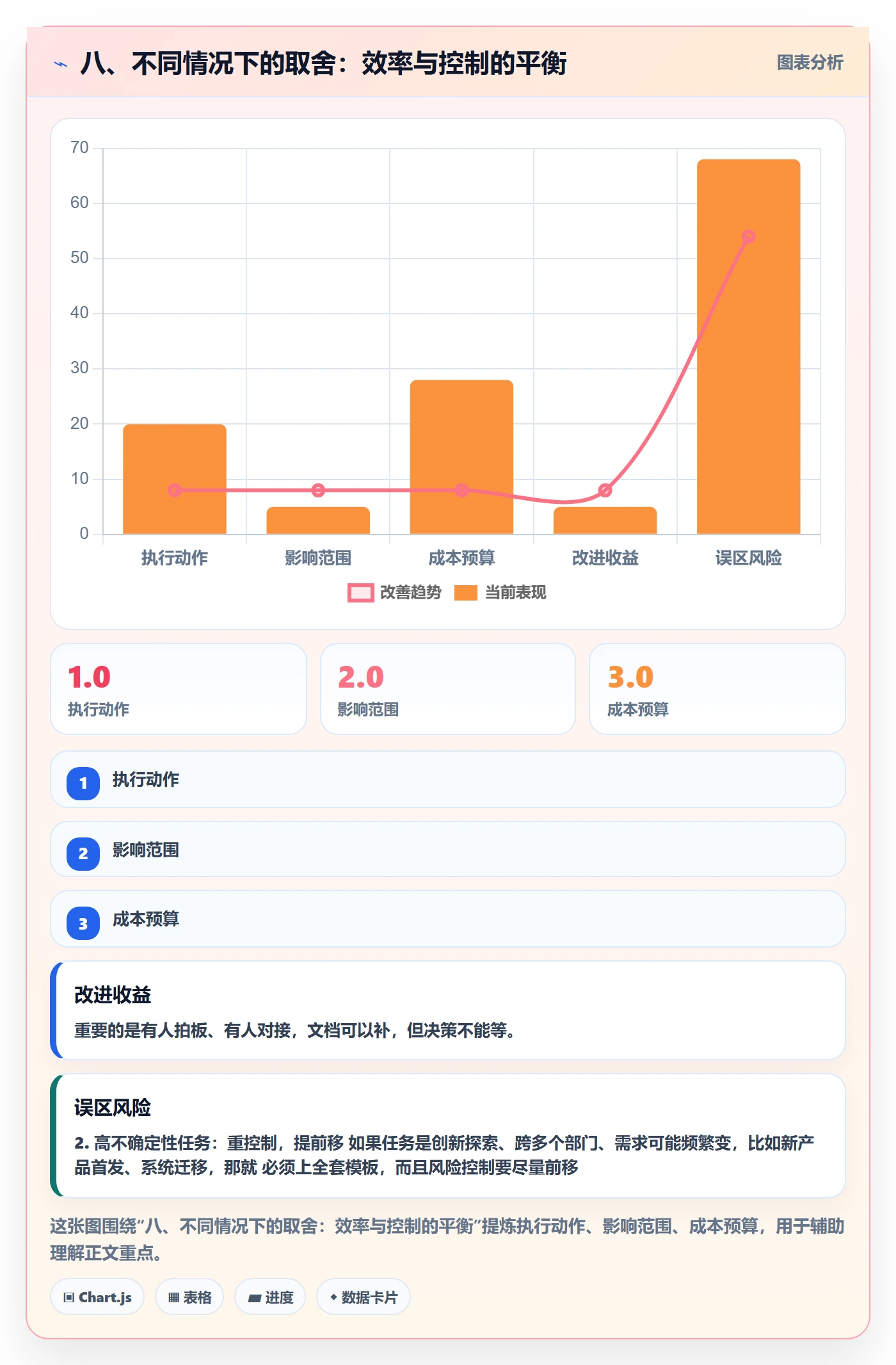Click the number 3 badge icon

click(x=83, y=924)
